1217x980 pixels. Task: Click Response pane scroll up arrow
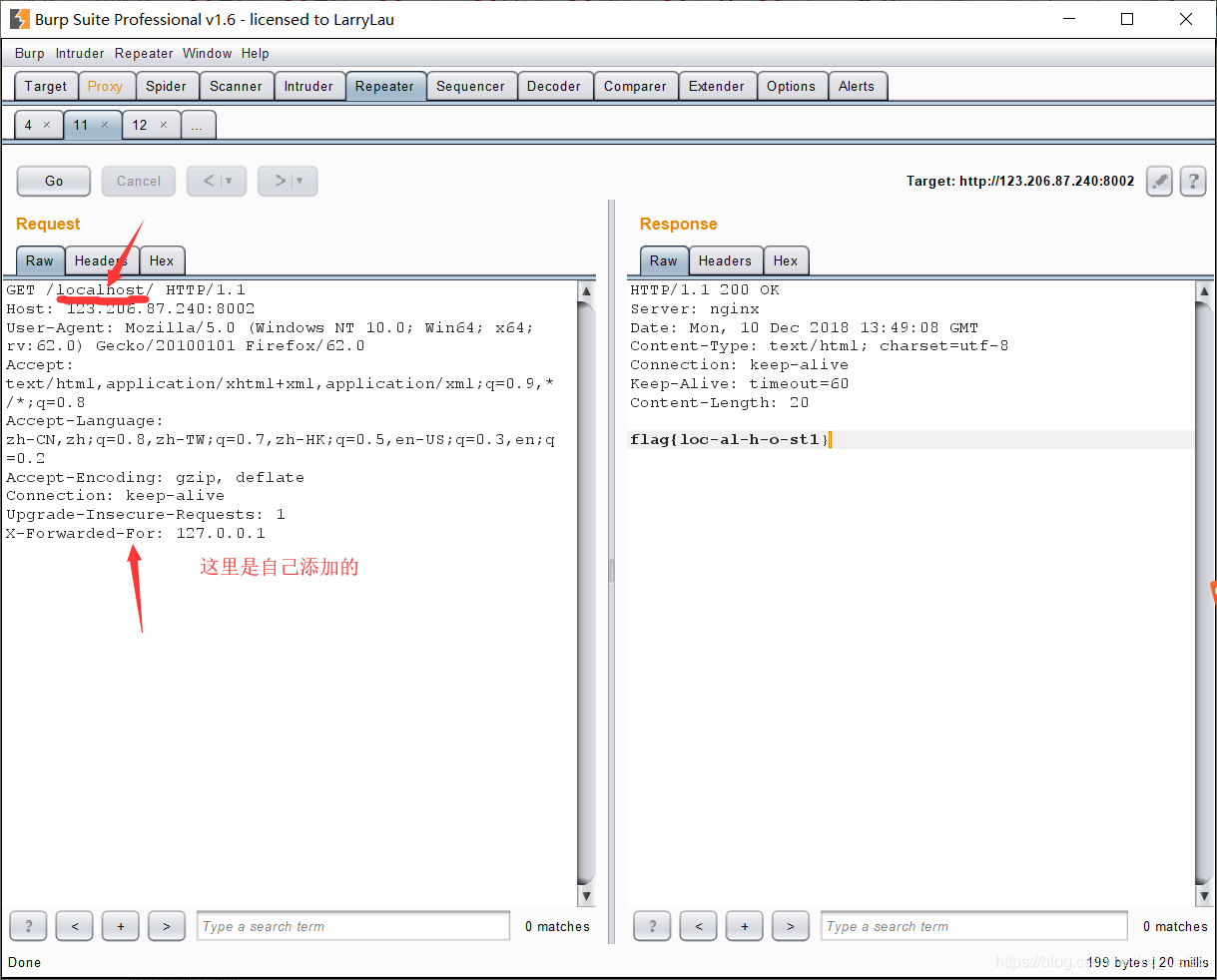pos(1204,291)
